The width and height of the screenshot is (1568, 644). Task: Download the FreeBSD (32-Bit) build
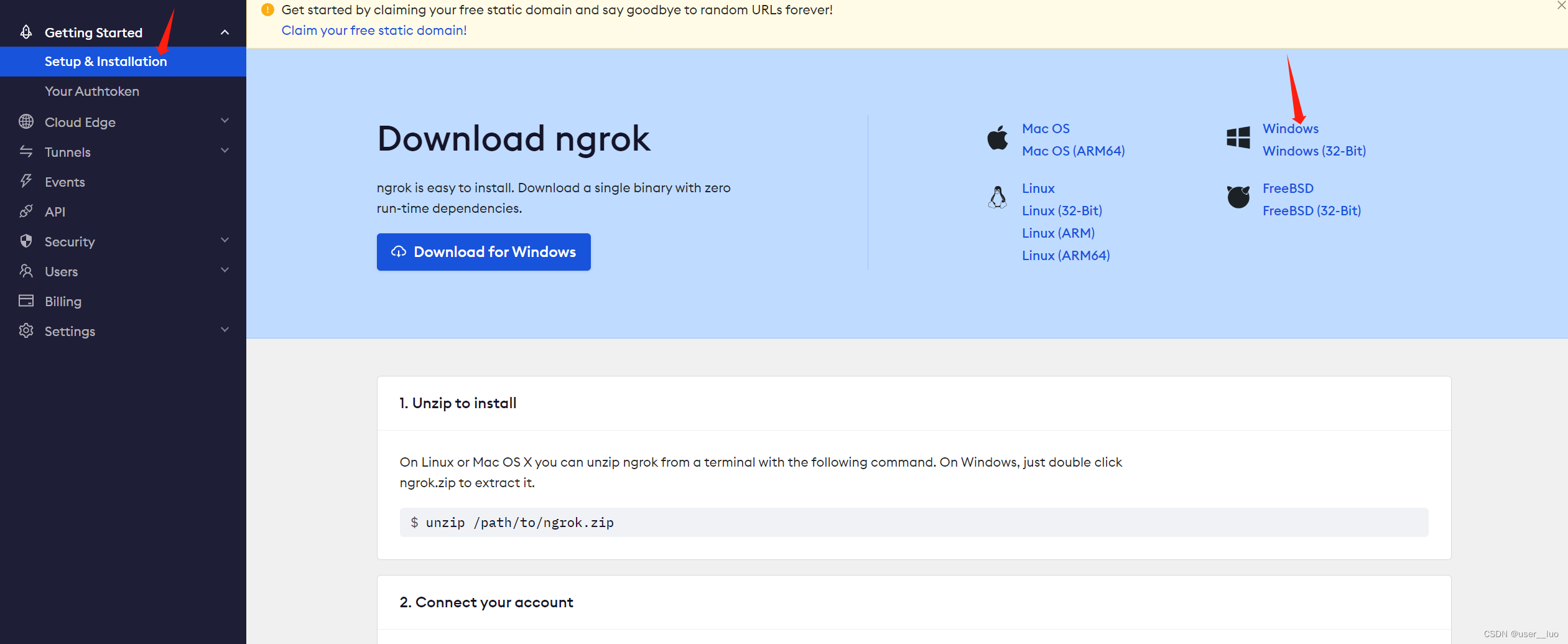tap(1311, 211)
